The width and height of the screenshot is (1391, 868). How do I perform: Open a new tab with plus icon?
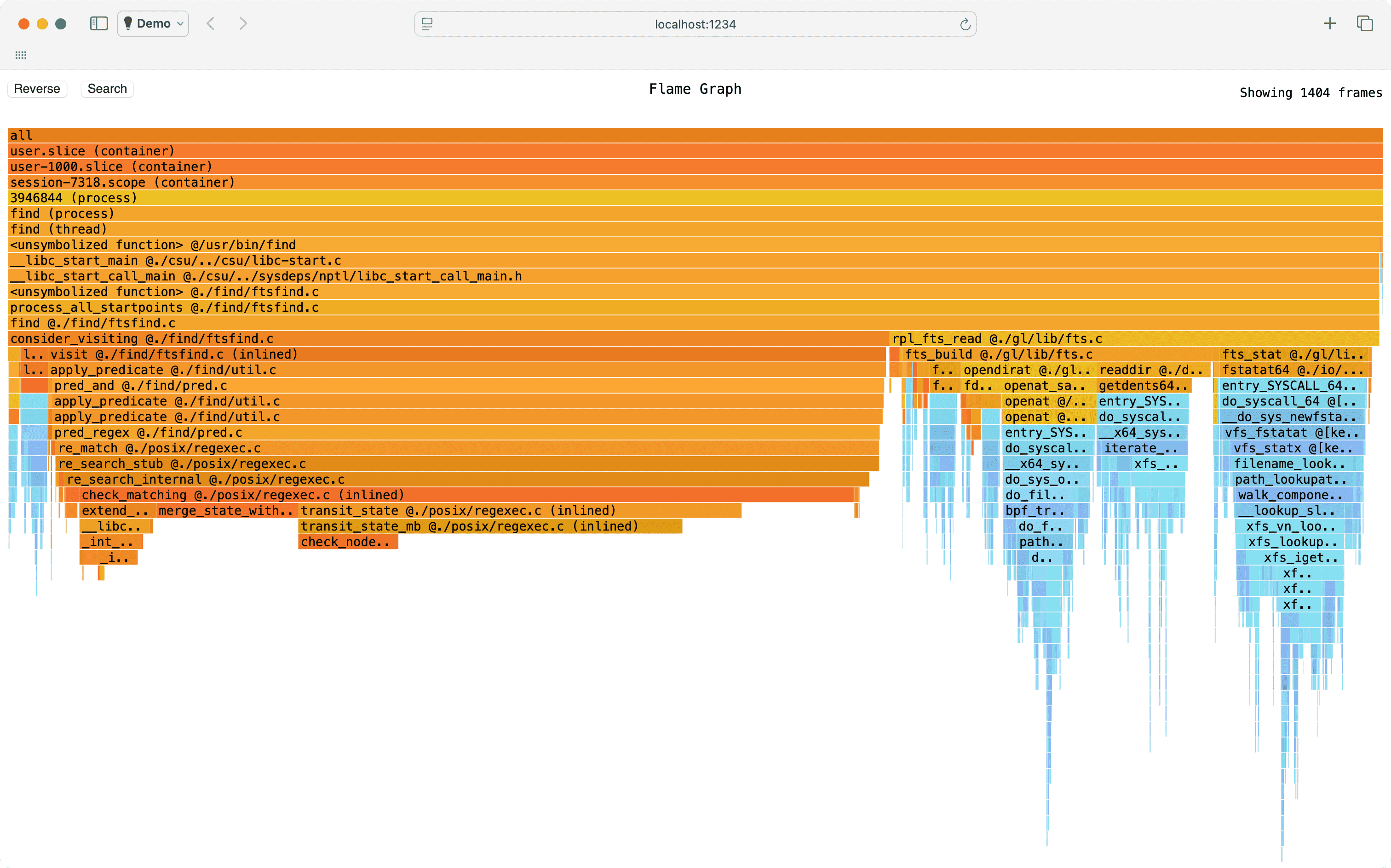point(1329,23)
